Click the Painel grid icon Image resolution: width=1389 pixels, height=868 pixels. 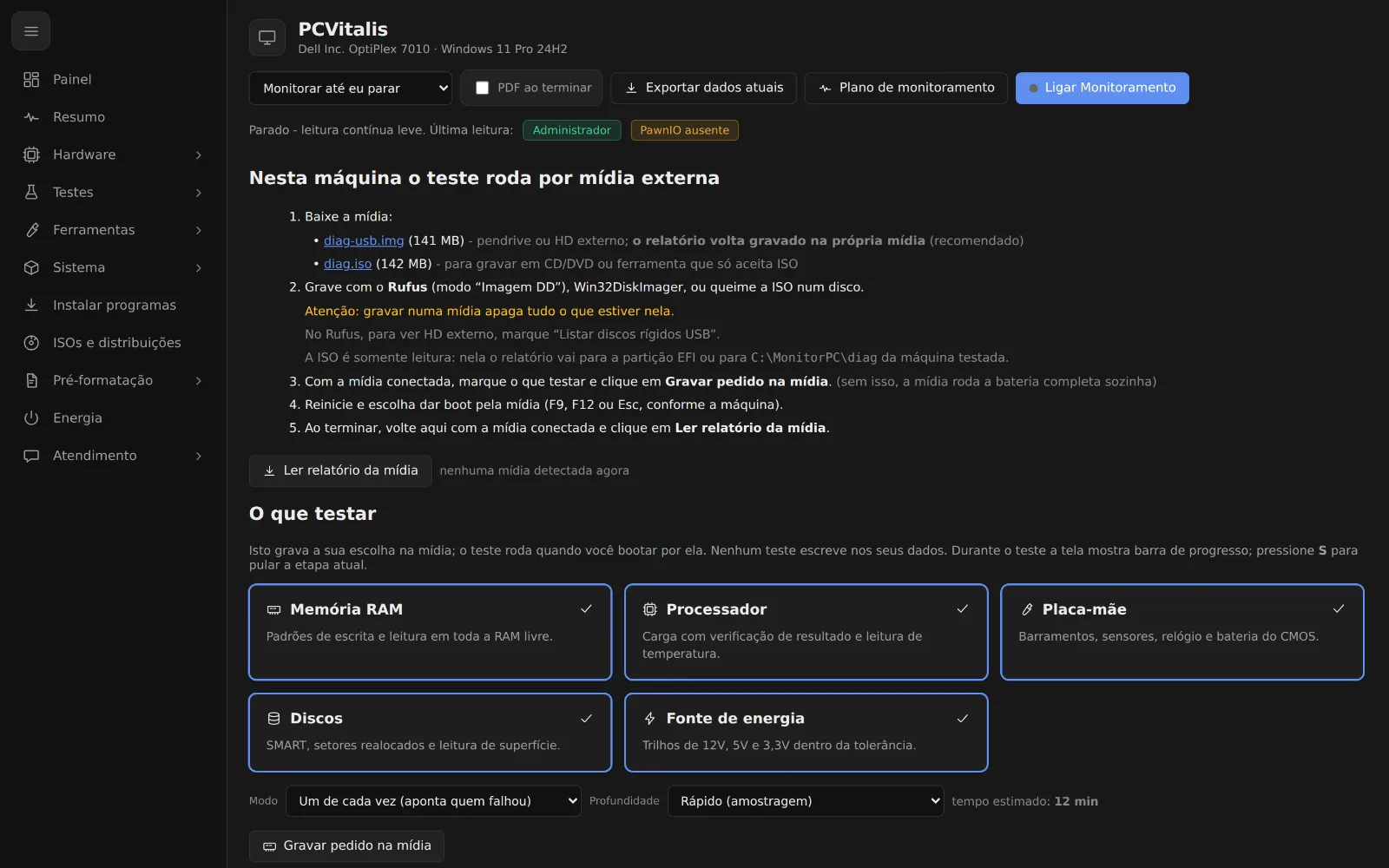pos(31,80)
